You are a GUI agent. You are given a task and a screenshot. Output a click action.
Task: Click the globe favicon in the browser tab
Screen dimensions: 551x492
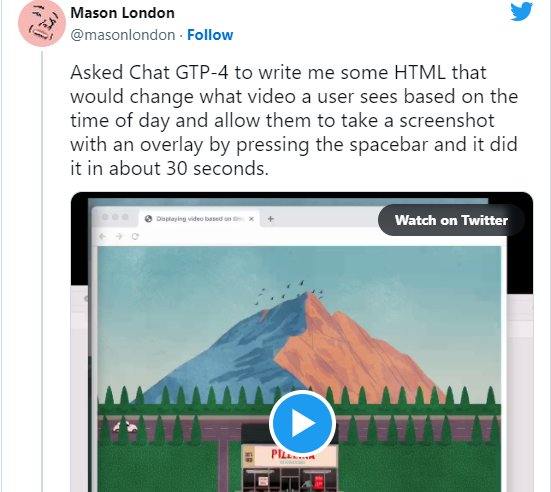(148, 219)
